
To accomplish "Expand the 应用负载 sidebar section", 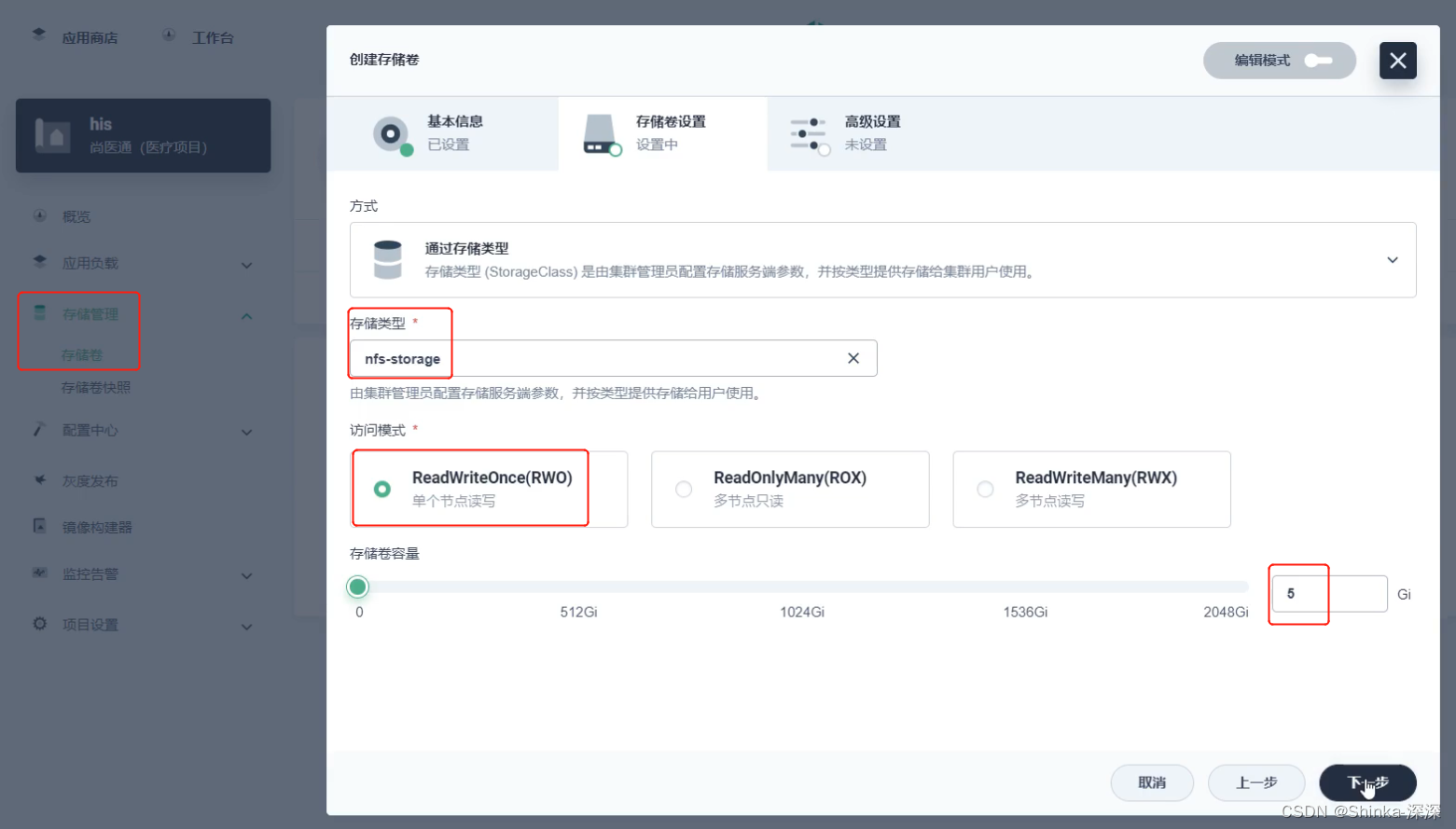I will click(246, 265).
